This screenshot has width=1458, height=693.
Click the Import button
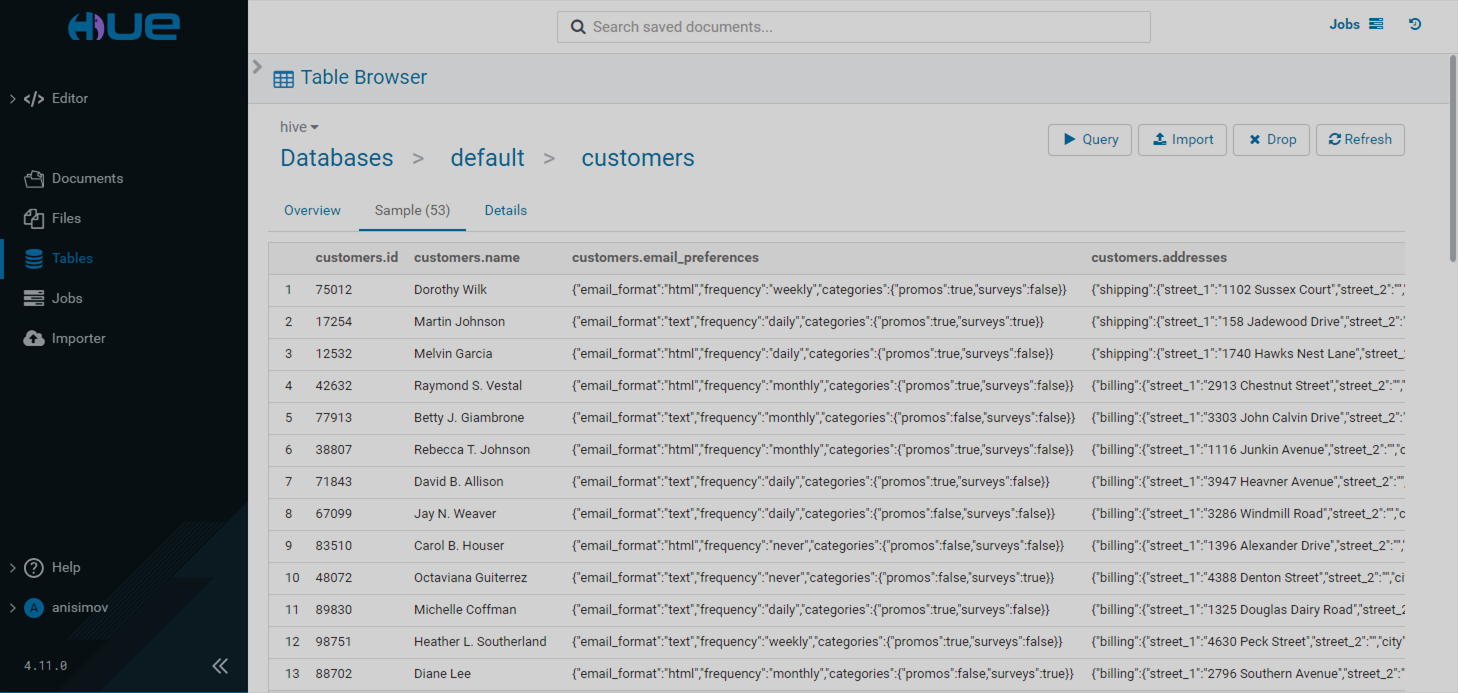pyautogui.click(x=1183, y=140)
